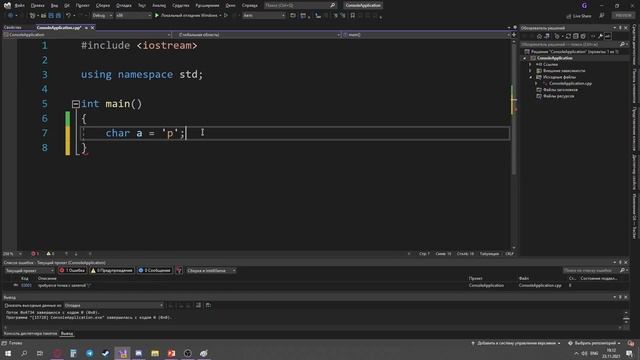Open the Проект menu
The image size is (640, 360).
[x=82, y=6]
